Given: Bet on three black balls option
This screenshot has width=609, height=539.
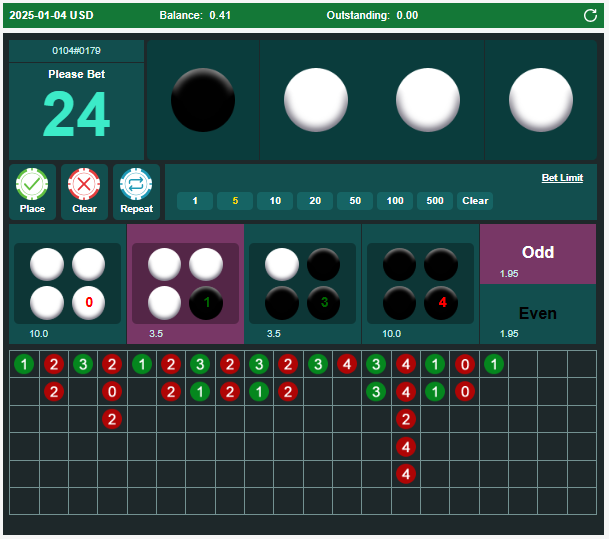Looking at the screenshot, I should (x=304, y=284).
